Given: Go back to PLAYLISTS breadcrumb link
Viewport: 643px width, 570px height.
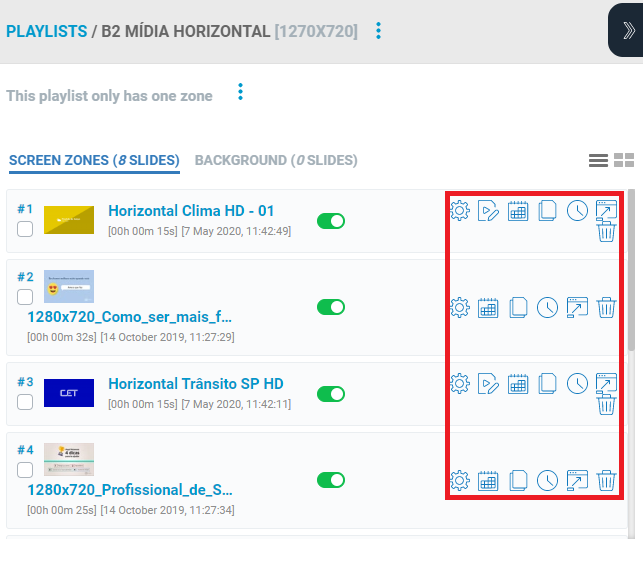Looking at the screenshot, I should click(x=46, y=32).
